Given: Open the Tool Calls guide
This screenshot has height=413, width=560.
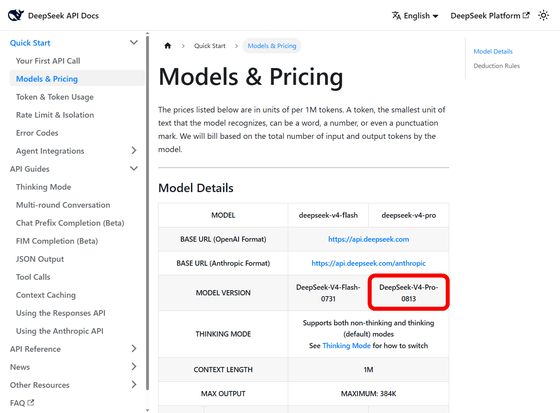Looking at the screenshot, I should pos(33,277).
